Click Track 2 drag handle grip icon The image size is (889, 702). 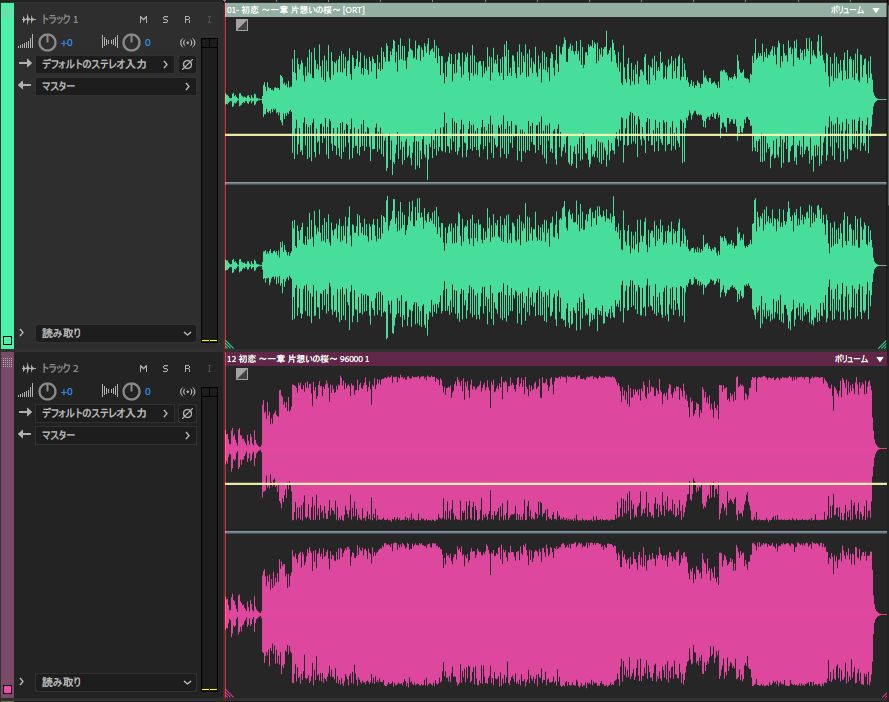[x=7, y=362]
